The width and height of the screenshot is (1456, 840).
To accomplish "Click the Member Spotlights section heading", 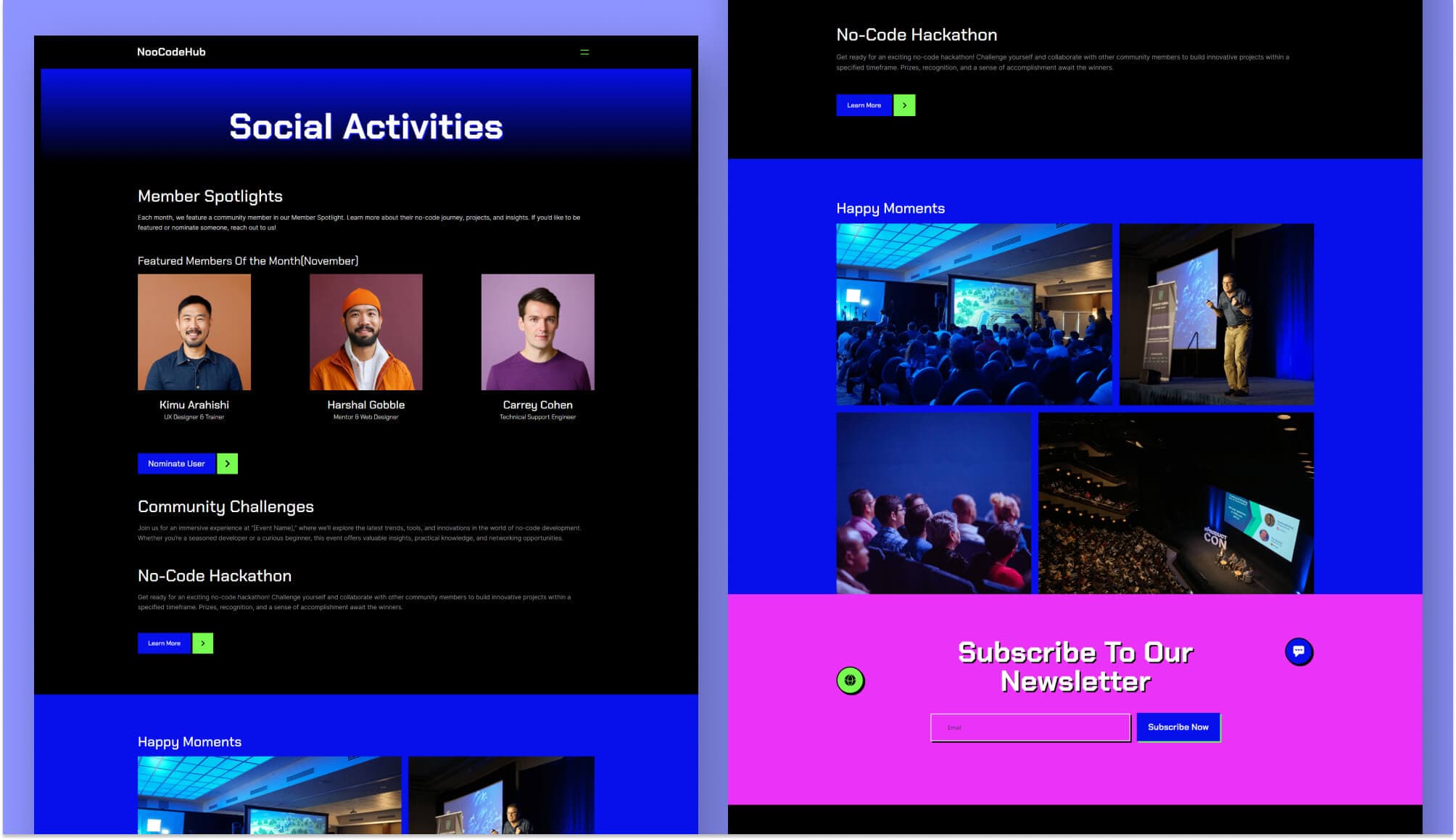I will pos(210,196).
